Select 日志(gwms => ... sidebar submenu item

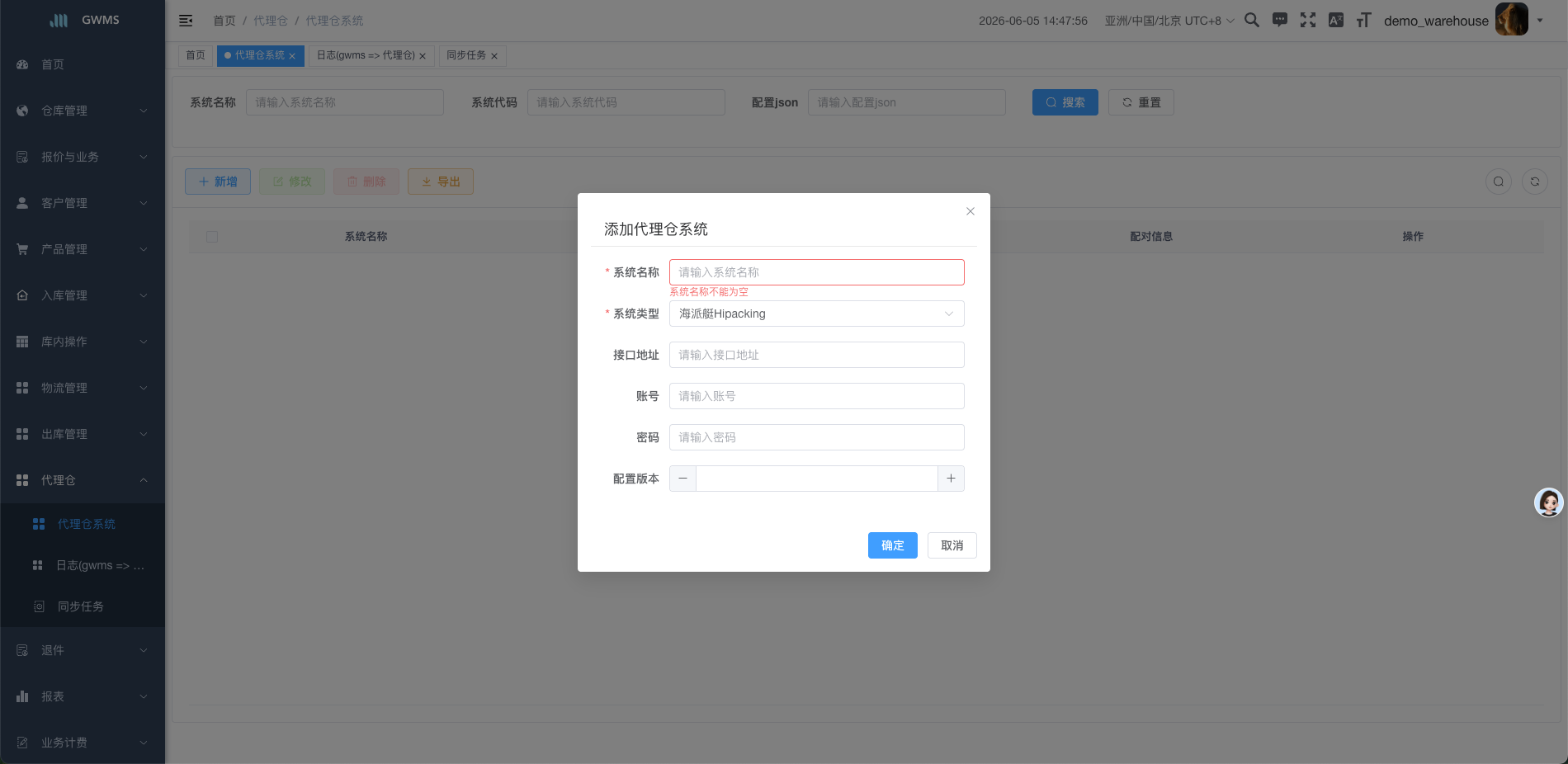(83, 565)
